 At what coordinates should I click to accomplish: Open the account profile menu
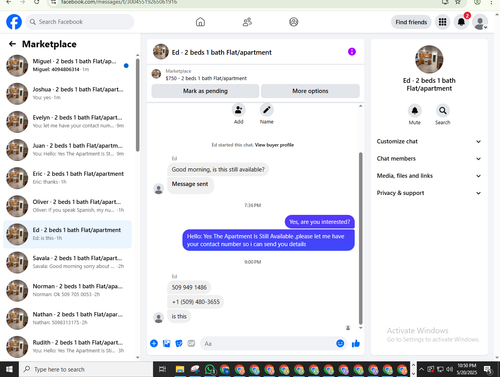point(480,22)
